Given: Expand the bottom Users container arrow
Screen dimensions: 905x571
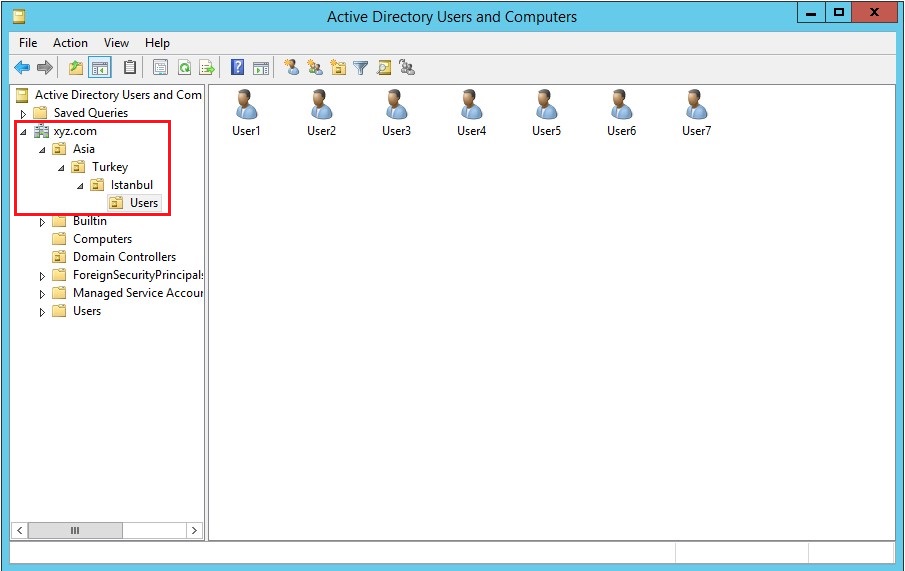Looking at the screenshot, I should pyautogui.click(x=42, y=312).
